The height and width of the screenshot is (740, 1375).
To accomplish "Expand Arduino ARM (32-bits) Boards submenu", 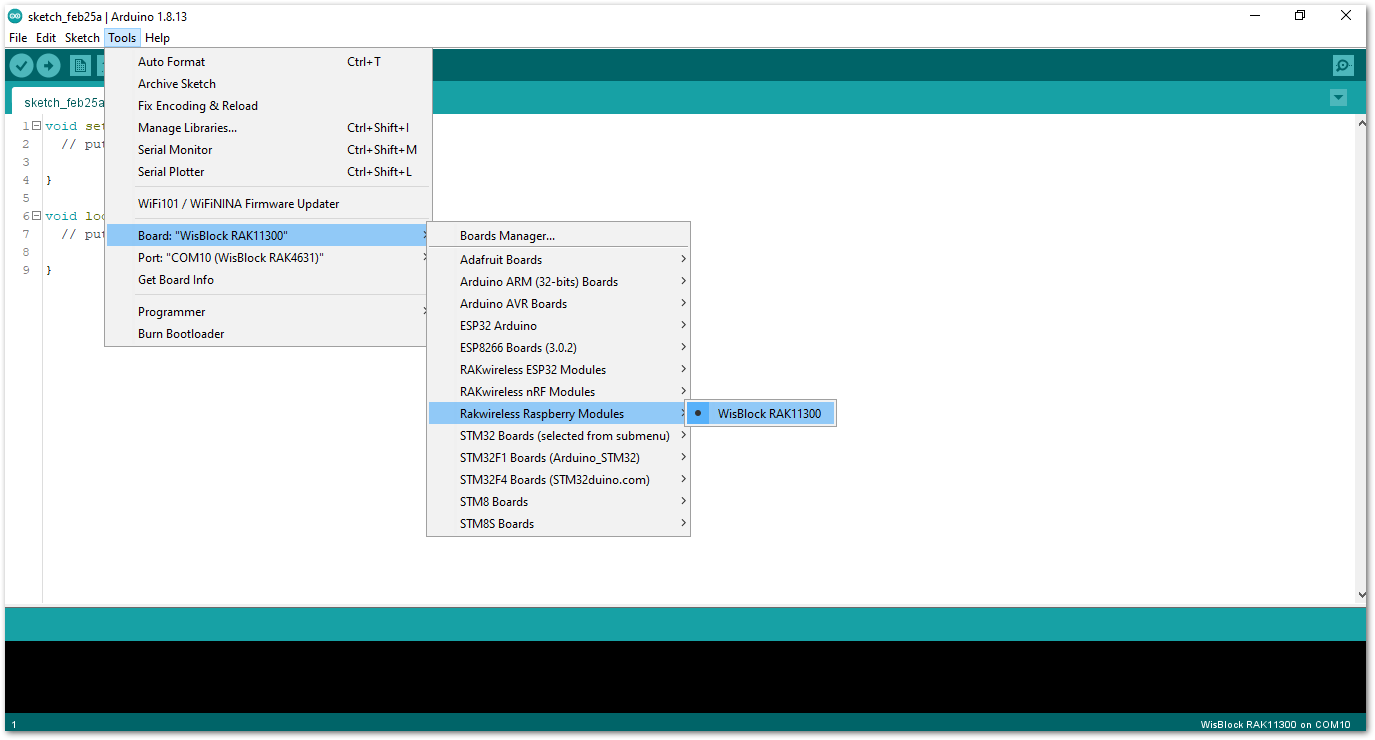I will coord(558,282).
